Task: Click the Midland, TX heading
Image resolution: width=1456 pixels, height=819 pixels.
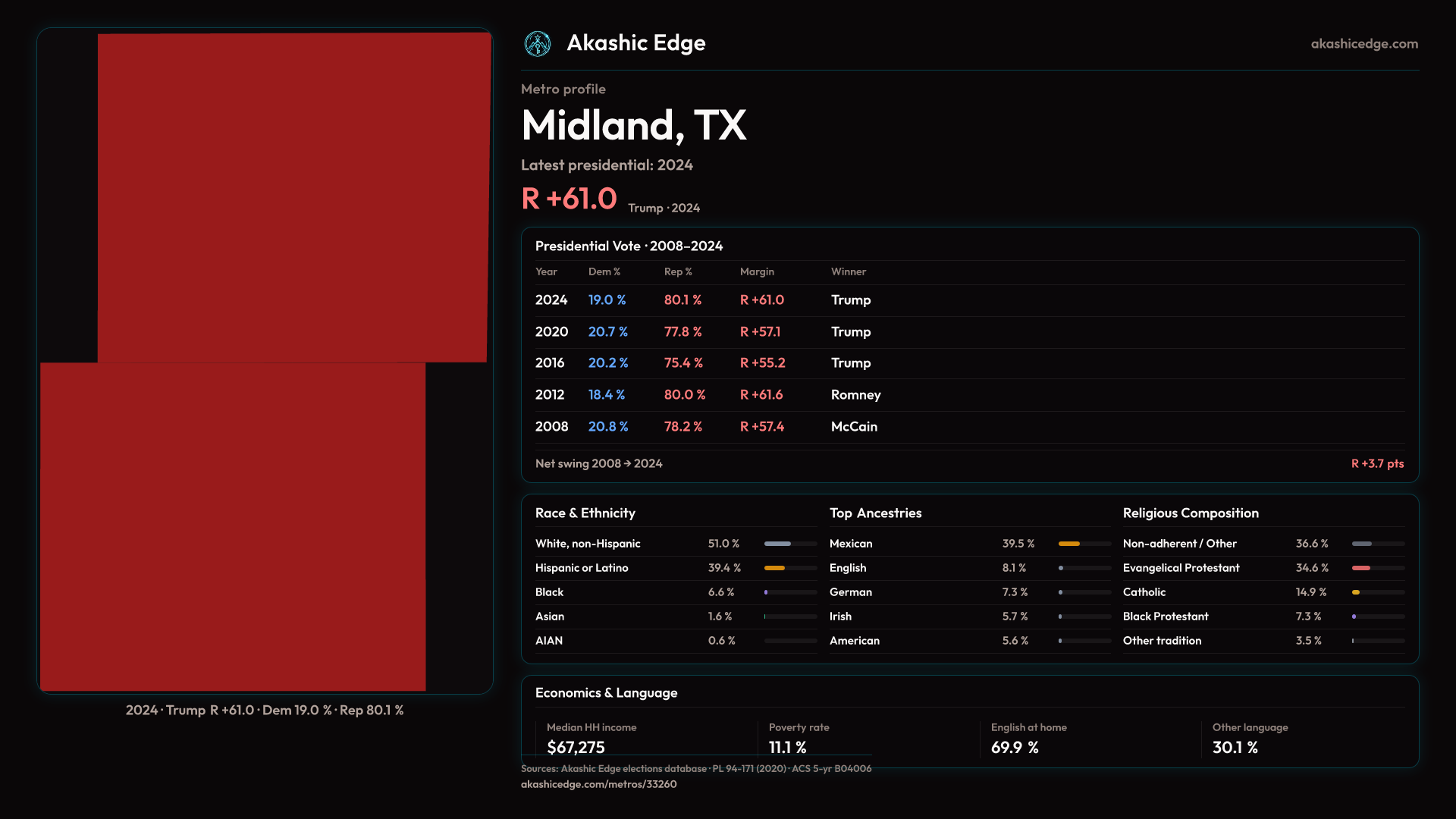Action: pyautogui.click(x=633, y=125)
